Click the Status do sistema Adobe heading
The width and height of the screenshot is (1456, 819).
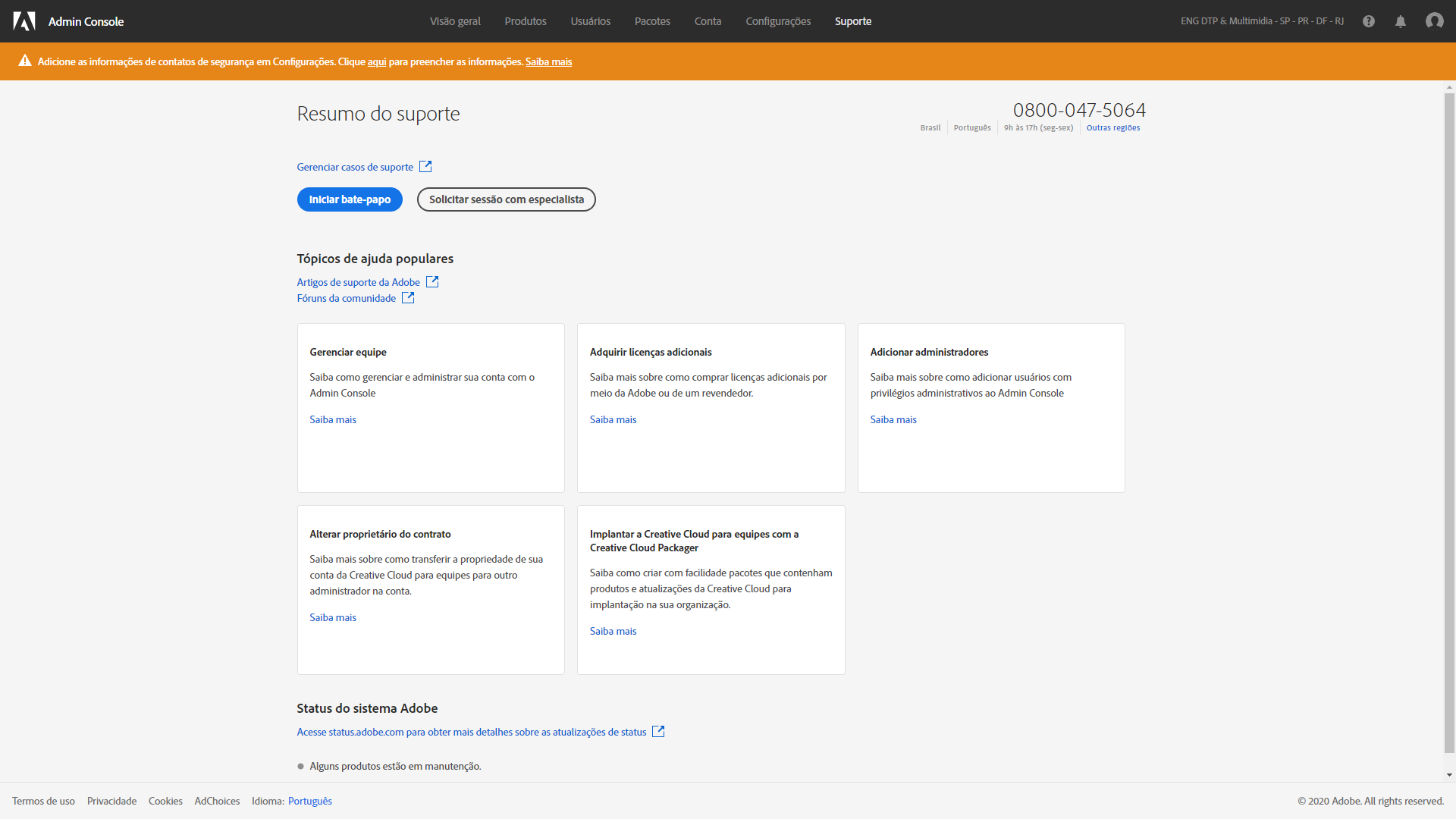367,708
